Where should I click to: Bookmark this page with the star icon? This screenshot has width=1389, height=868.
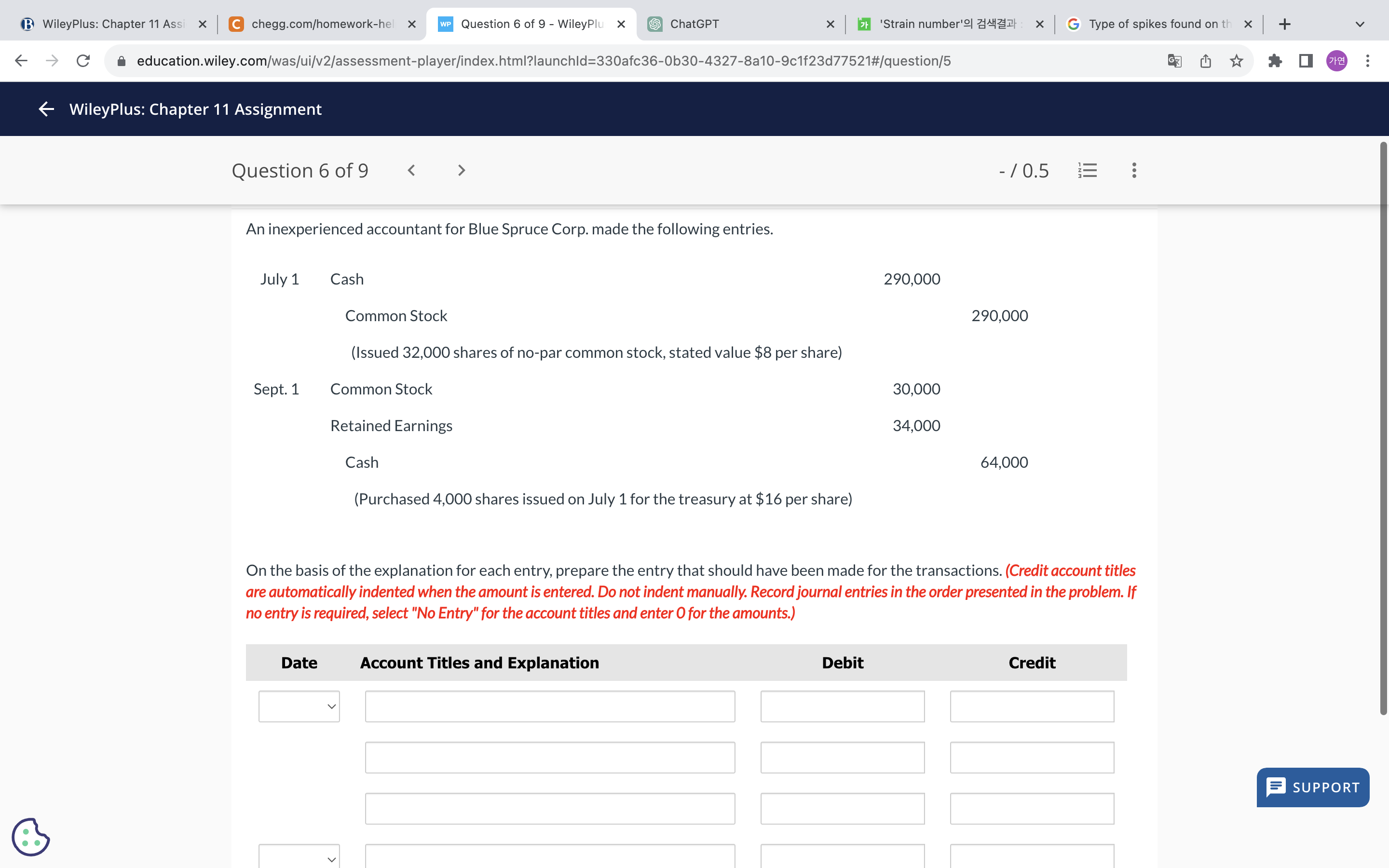[1236, 61]
